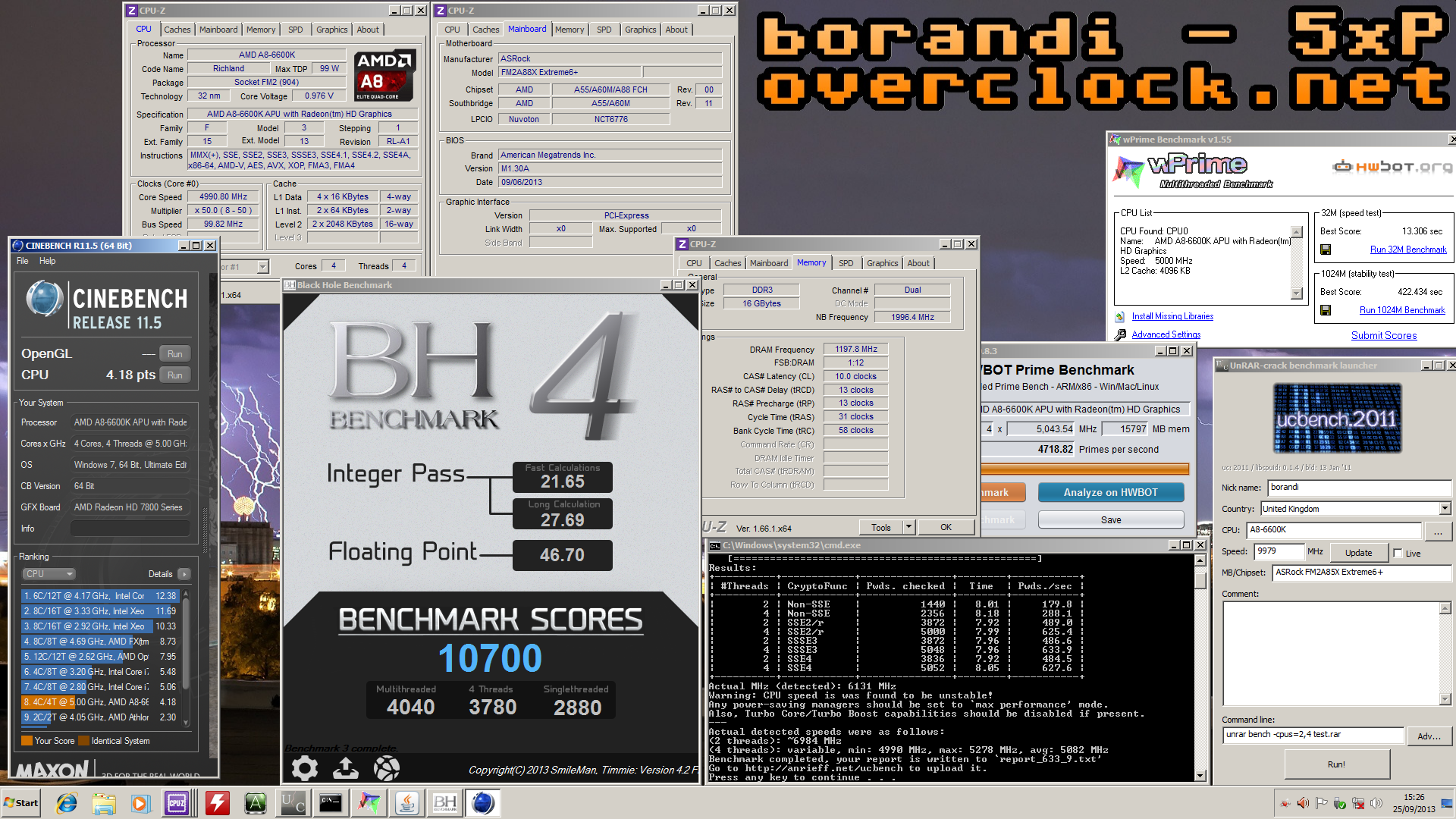Screen dimensions: 1456x819
Task: Click the red lightning bolt taskbar icon
Action: pyautogui.click(x=218, y=803)
